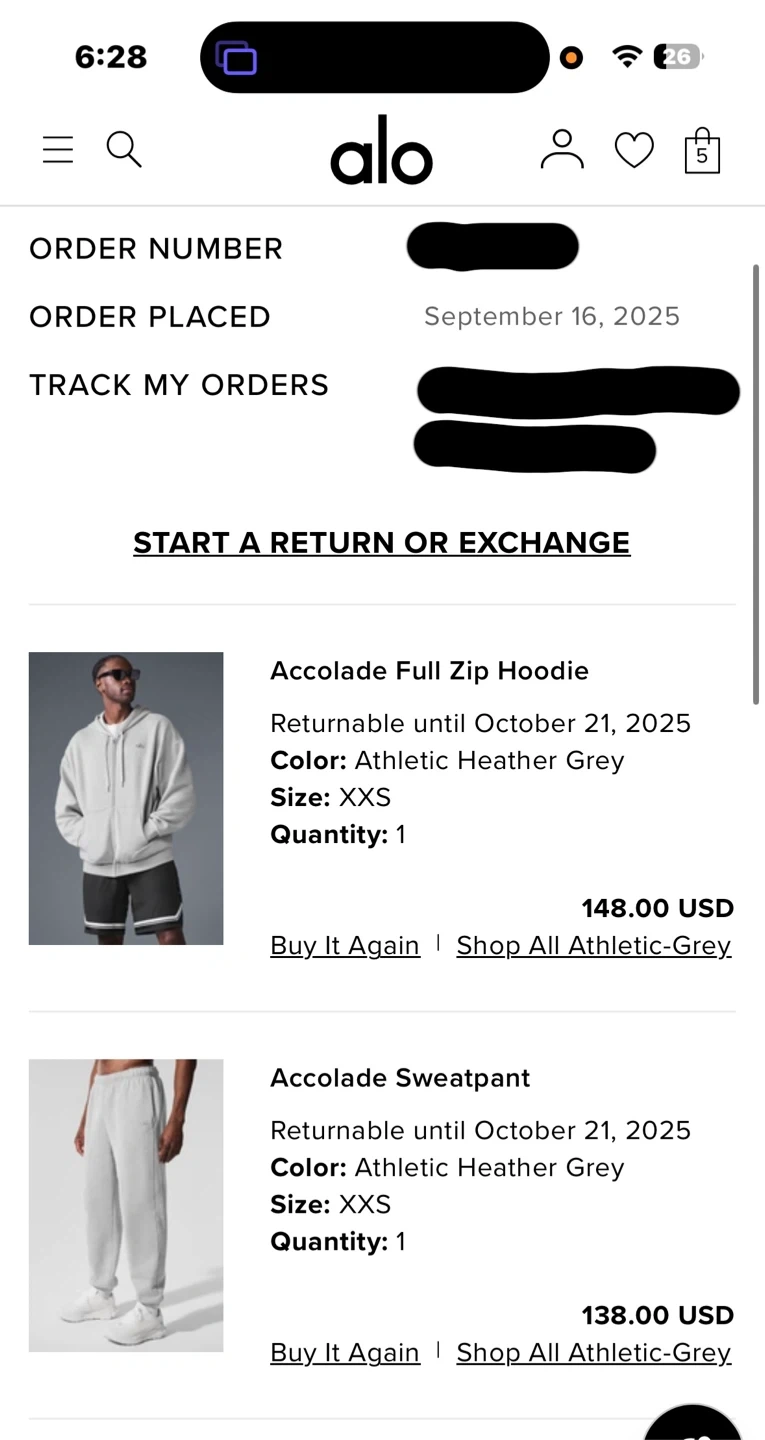Shop All Athletic-Grey under the hoodie
This screenshot has height=1440, width=765.
point(594,946)
